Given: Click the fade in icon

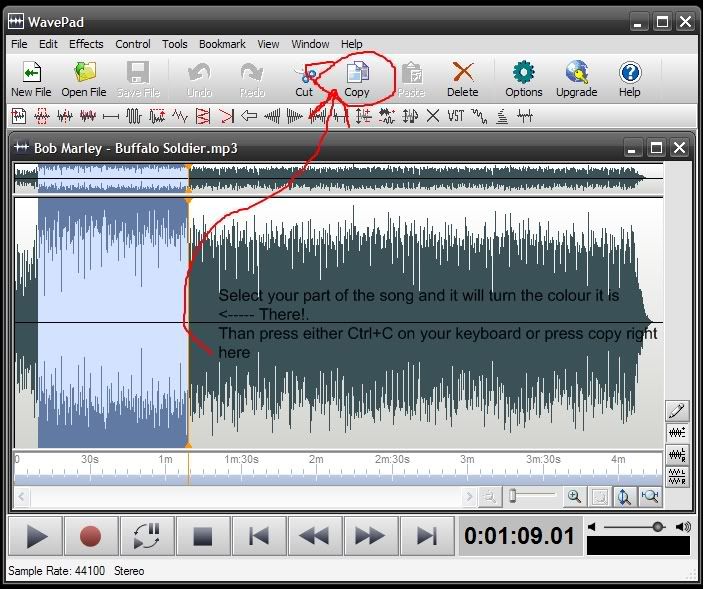Looking at the screenshot, I should pos(272,116).
